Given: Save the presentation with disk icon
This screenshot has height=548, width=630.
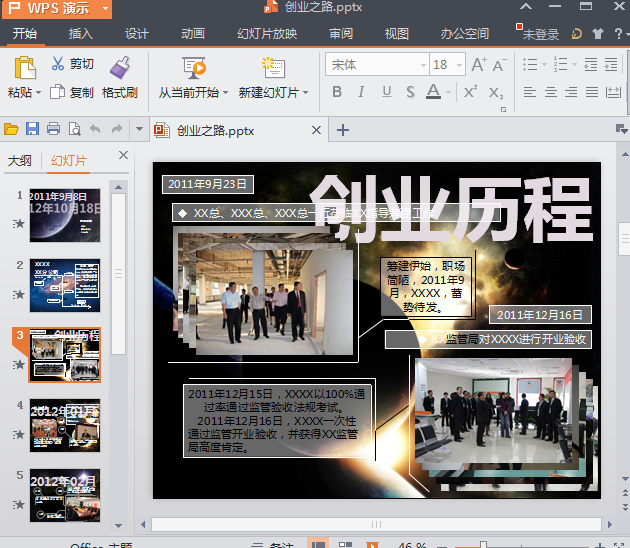Looking at the screenshot, I should 32,129.
